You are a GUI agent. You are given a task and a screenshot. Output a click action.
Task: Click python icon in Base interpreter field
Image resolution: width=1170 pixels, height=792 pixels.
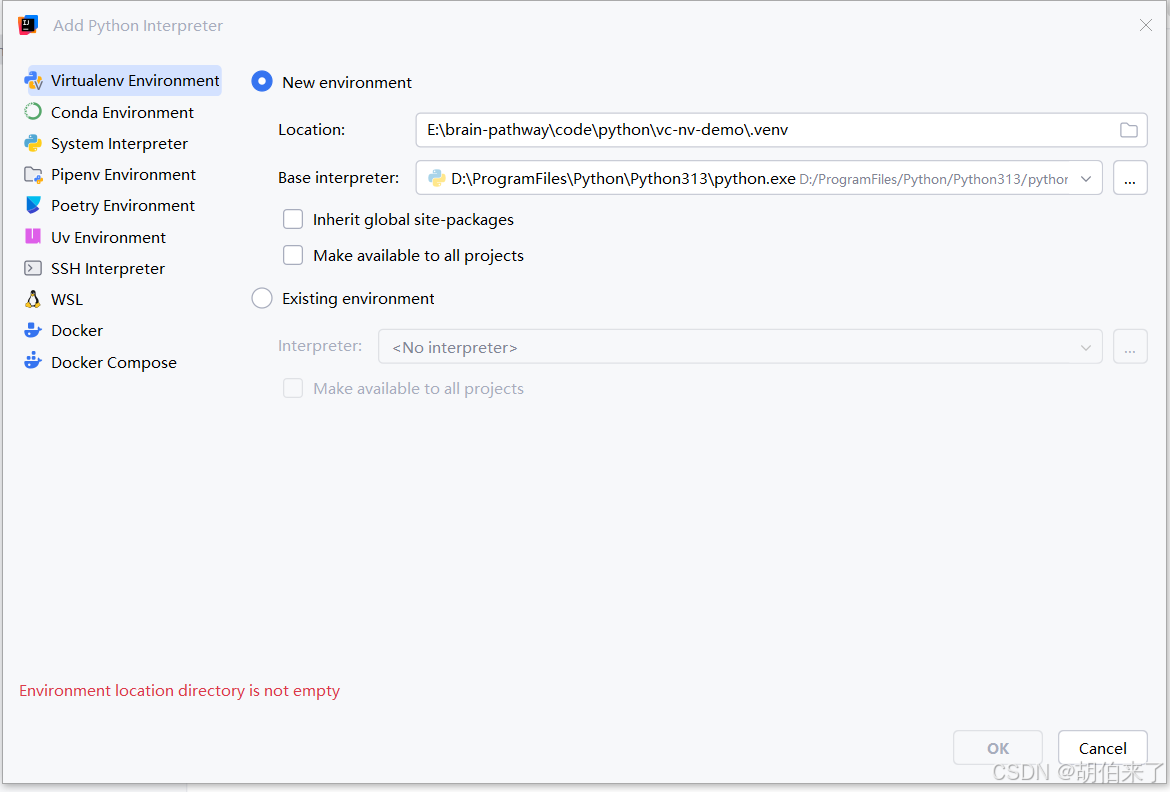tap(437, 178)
